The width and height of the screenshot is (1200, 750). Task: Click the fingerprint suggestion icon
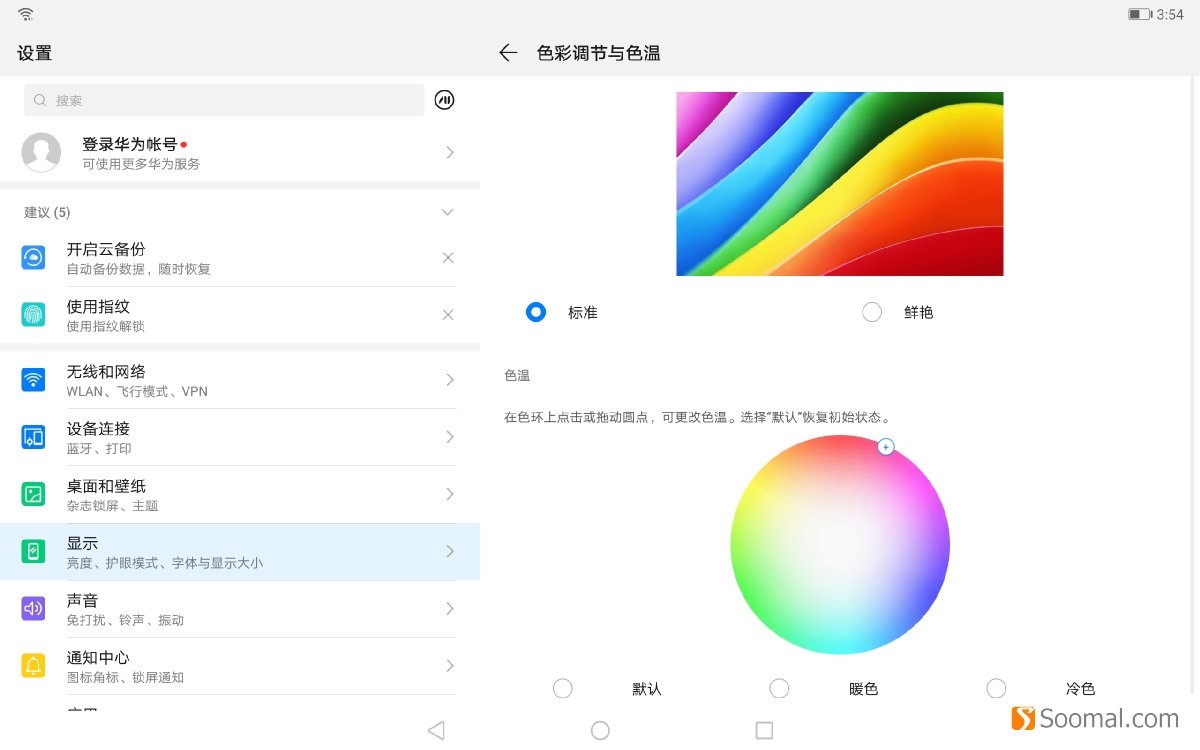[x=33, y=315]
